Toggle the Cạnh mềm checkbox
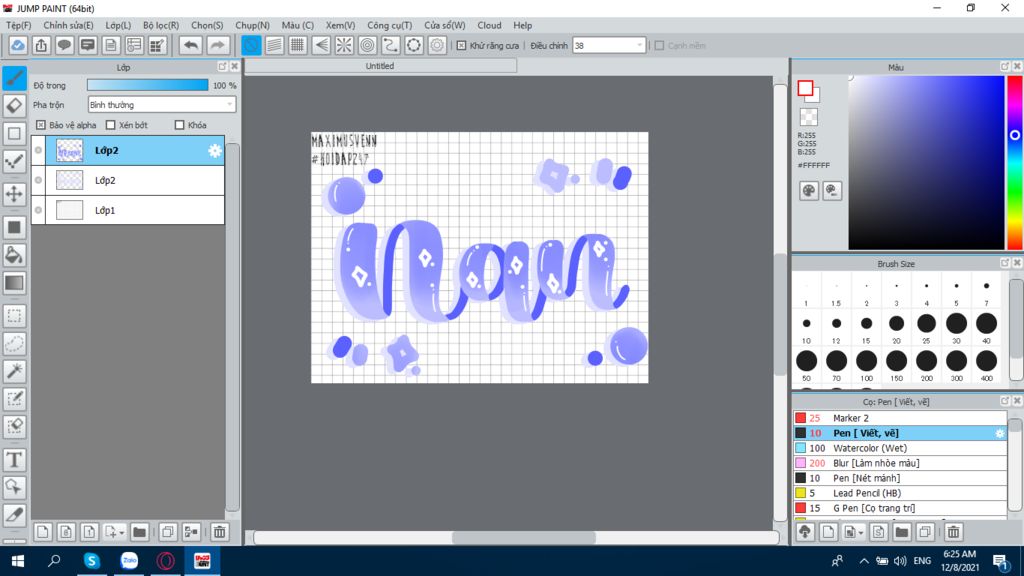 [x=660, y=46]
